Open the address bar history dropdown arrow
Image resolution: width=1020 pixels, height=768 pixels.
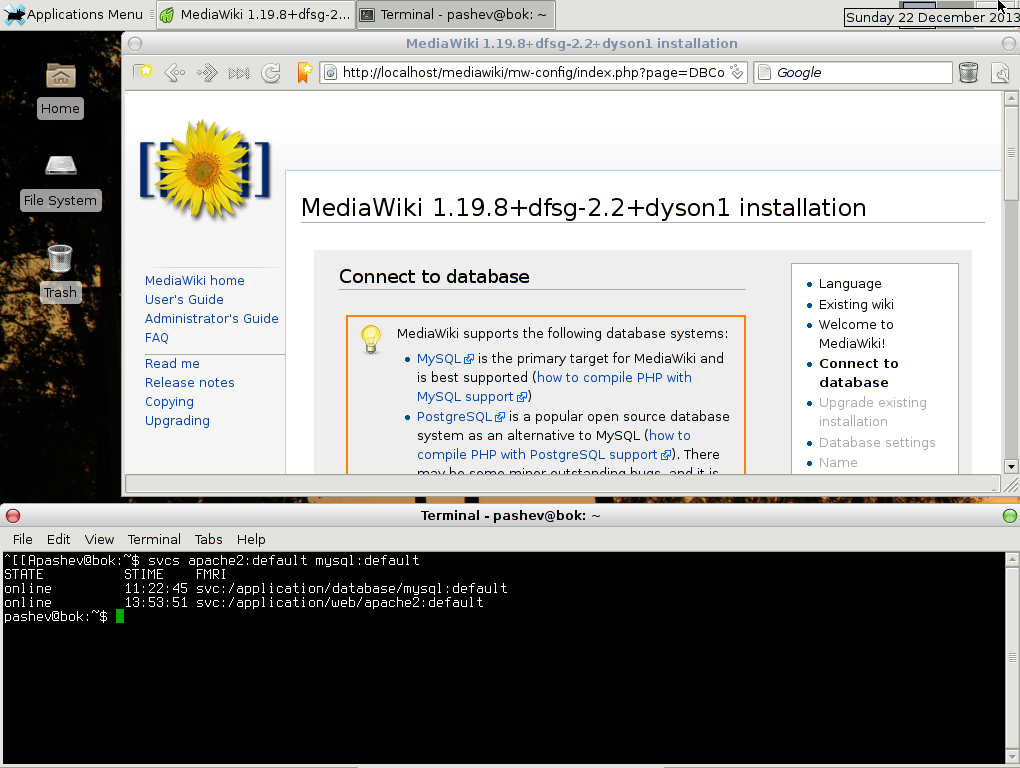737,72
